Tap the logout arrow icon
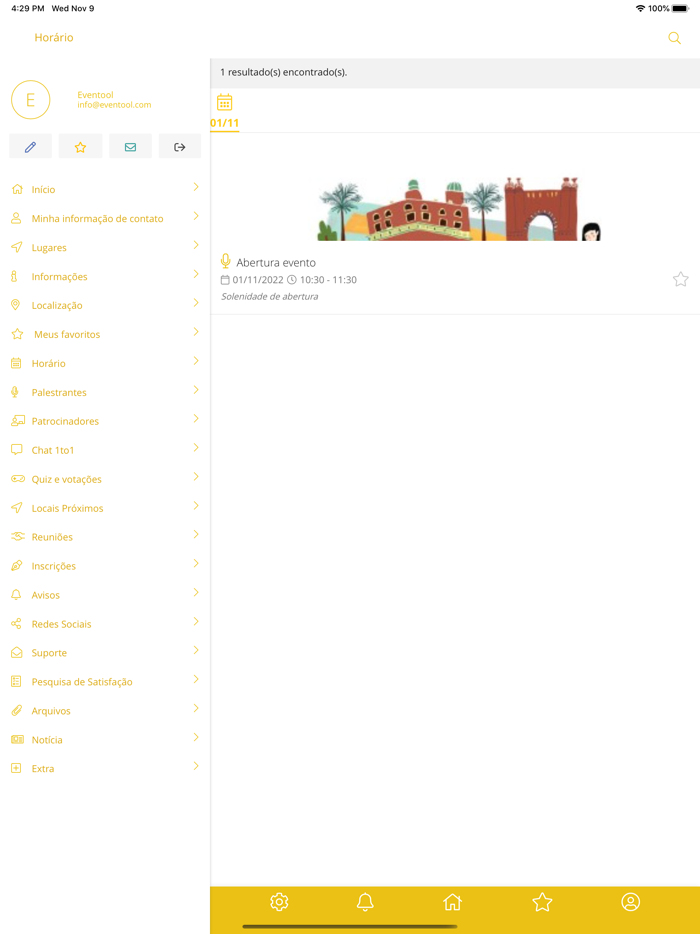This screenshot has width=700, height=934. point(180,147)
